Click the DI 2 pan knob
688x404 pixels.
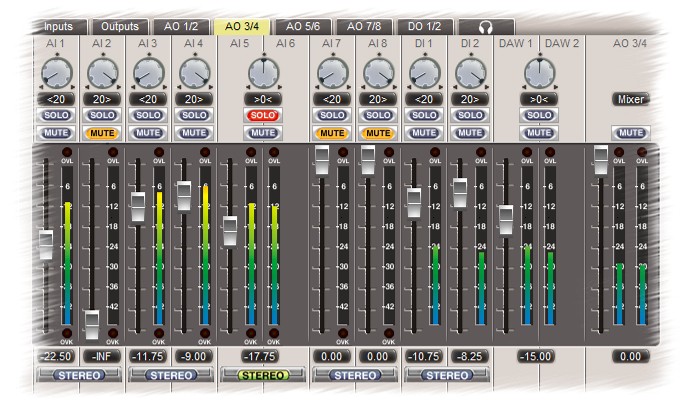tap(470, 73)
